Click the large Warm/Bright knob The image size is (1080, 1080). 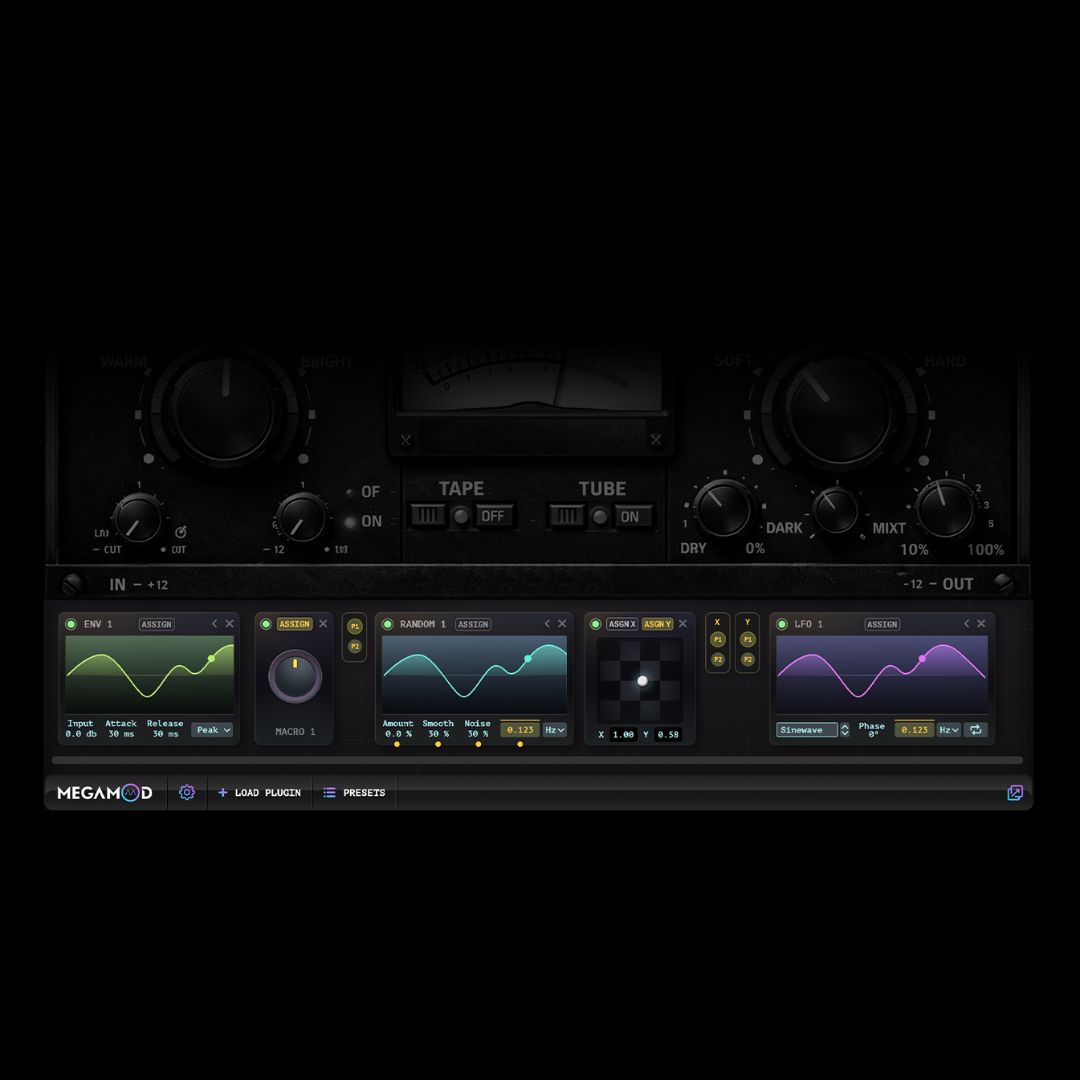[225, 411]
